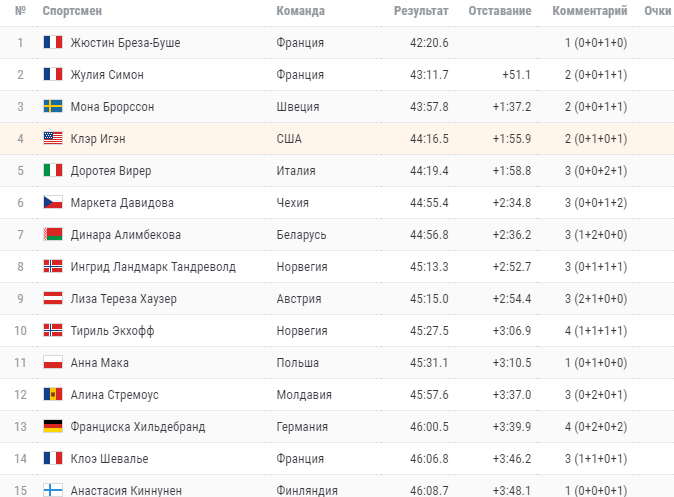Click the Комментарий column header
This screenshot has height=497, width=674.
[x=590, y=11]
